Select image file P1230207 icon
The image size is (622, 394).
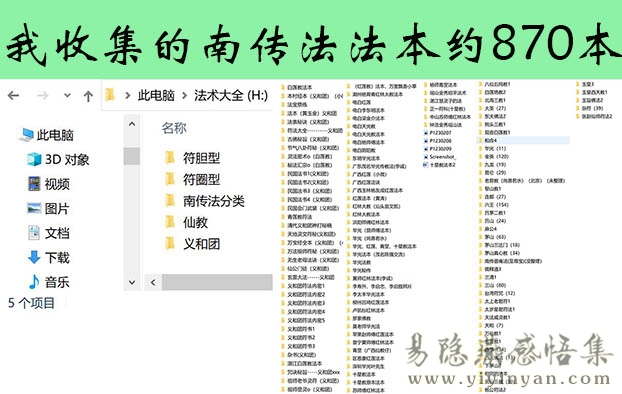(x=426, y=133)
